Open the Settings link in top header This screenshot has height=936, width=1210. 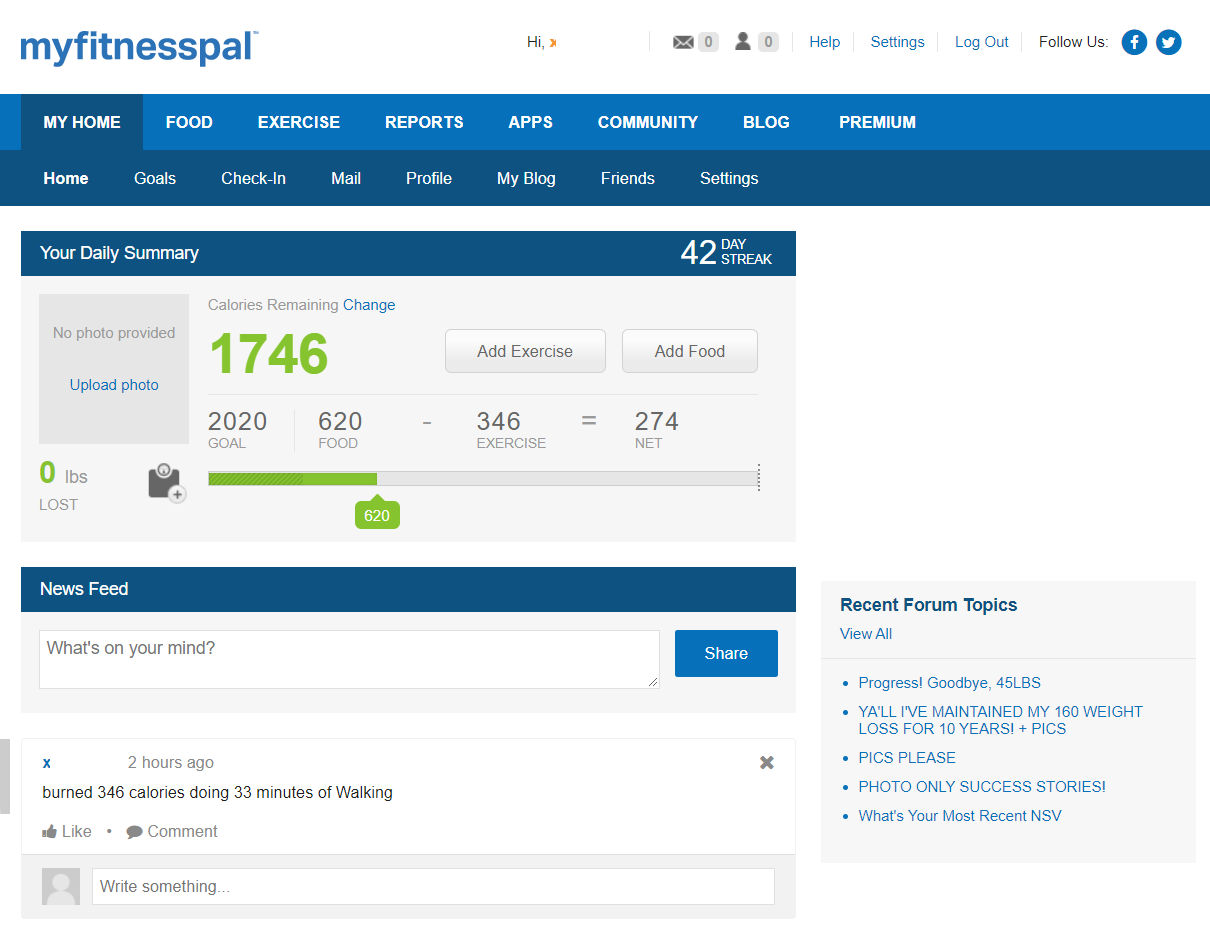pos(897,42)
